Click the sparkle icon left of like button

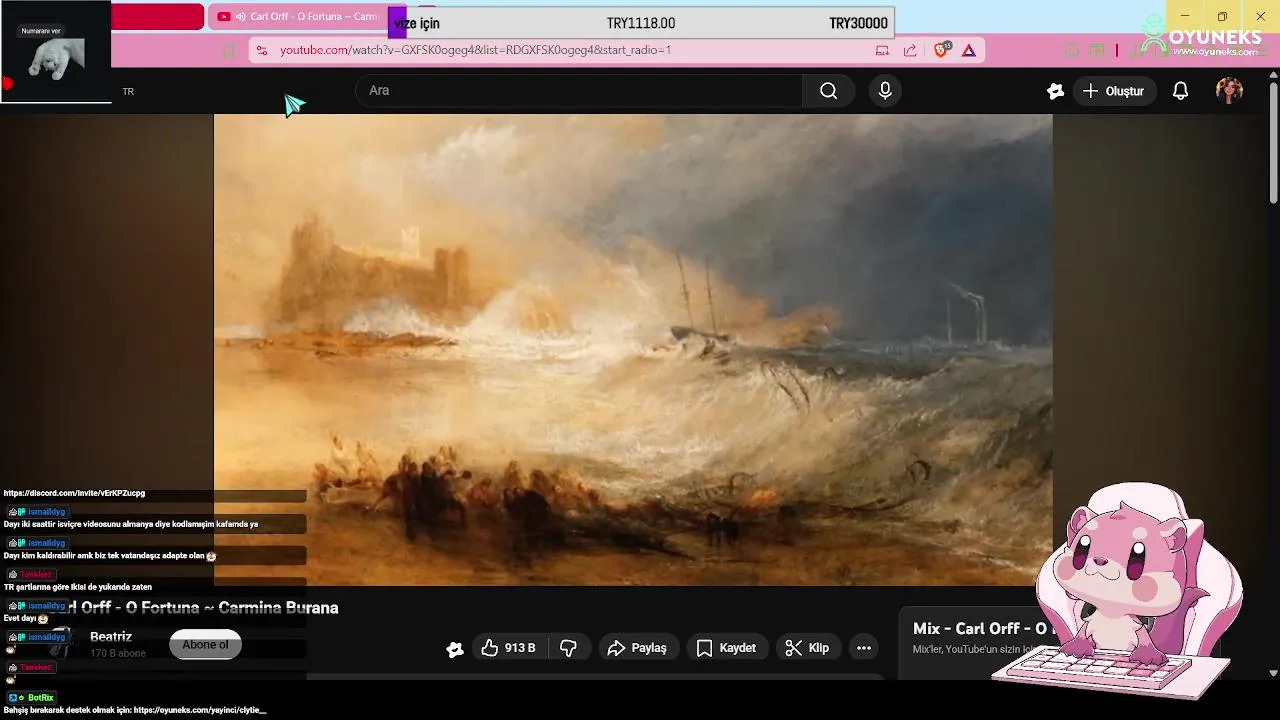tap(455, 649)
